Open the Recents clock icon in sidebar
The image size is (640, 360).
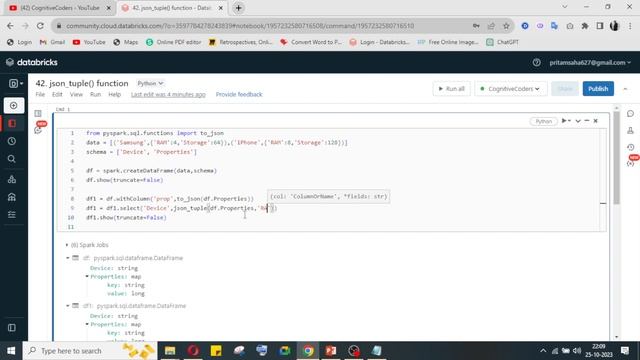point(12,141)
